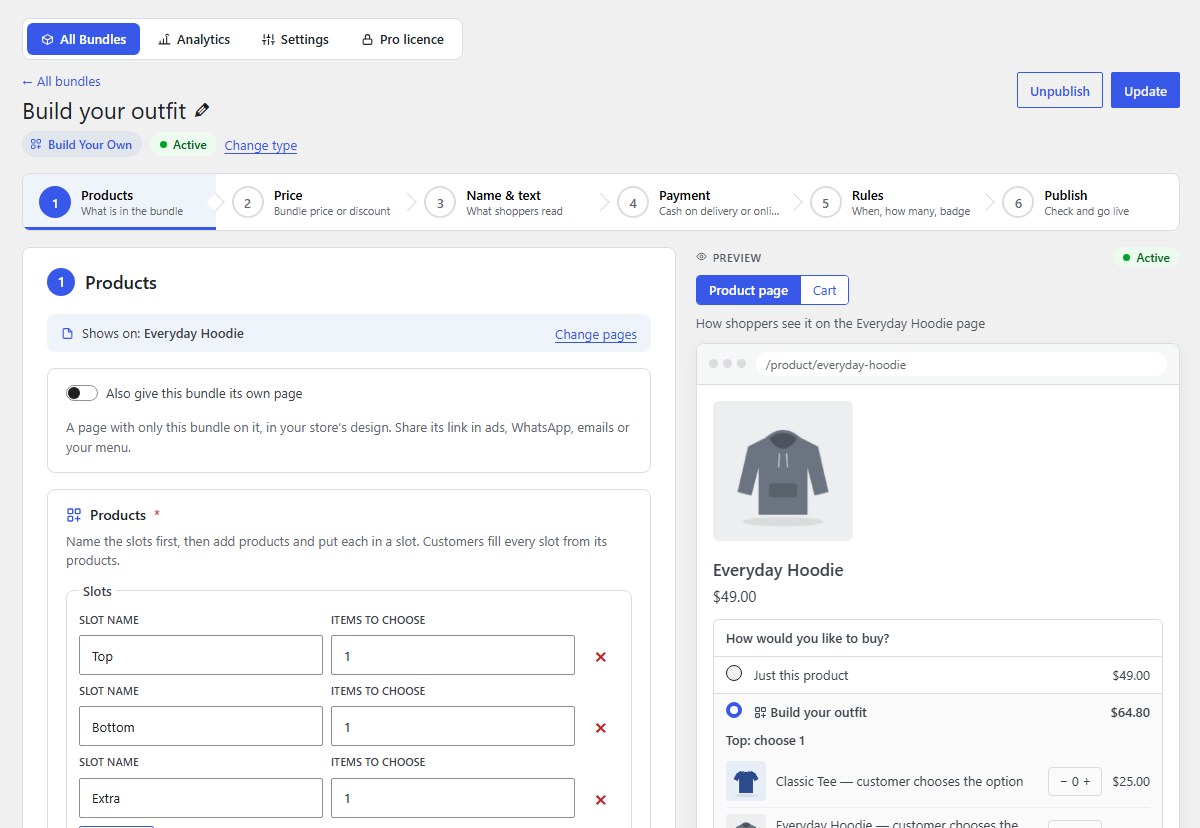The height and width of the screenshot is (828, 1200).
Task: Follow the '← All bundles' back link
Action: [x=61, y=82]
